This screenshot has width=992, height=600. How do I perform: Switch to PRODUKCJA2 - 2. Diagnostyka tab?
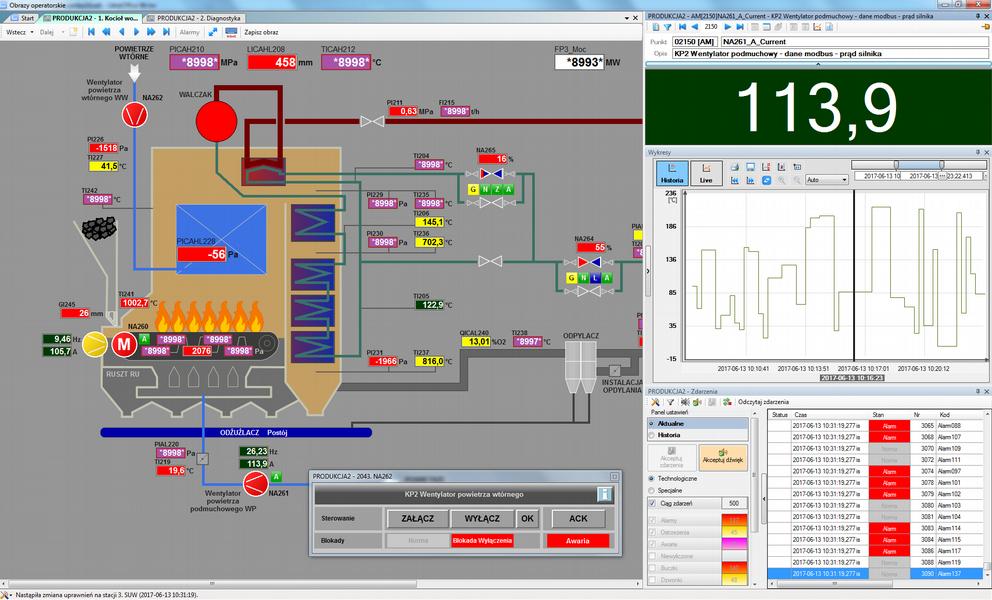click(x=195, y=18)
